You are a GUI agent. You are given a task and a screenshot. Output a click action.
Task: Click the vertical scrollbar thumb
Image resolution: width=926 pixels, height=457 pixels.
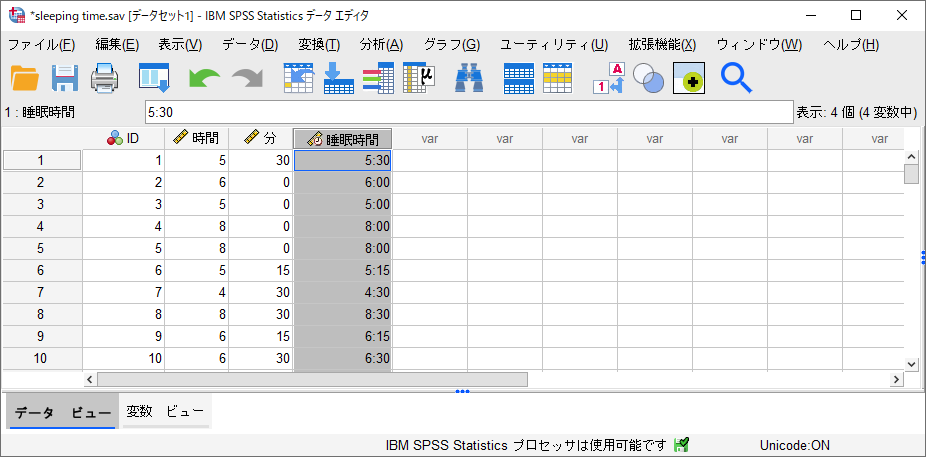tap(912, 174)
